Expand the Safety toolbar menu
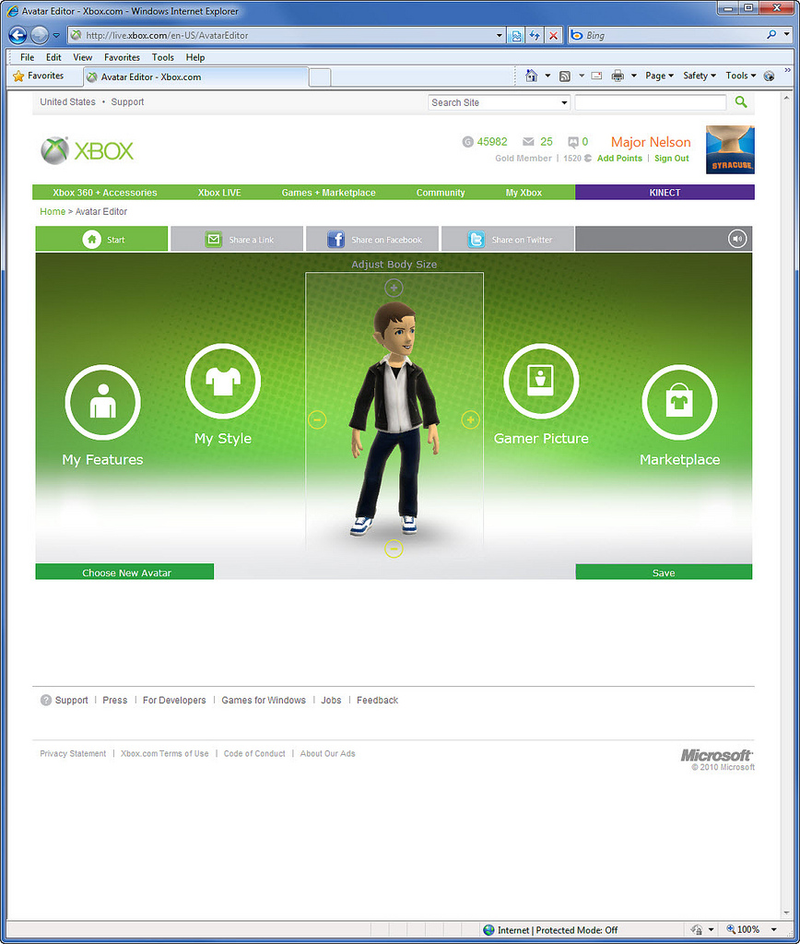Screen dimensions: 800x944 pos(699,76)
